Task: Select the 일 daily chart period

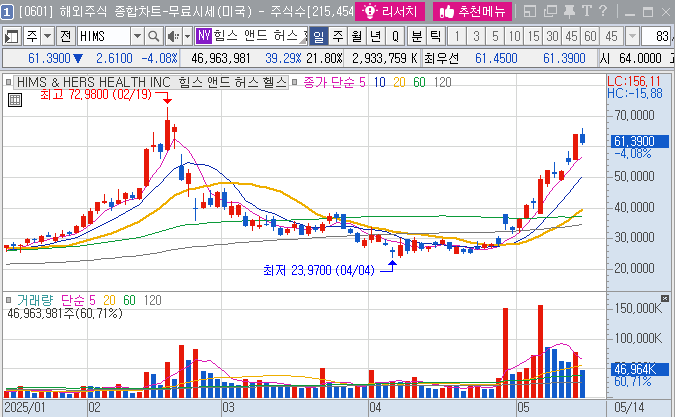Action: [319, 37]
